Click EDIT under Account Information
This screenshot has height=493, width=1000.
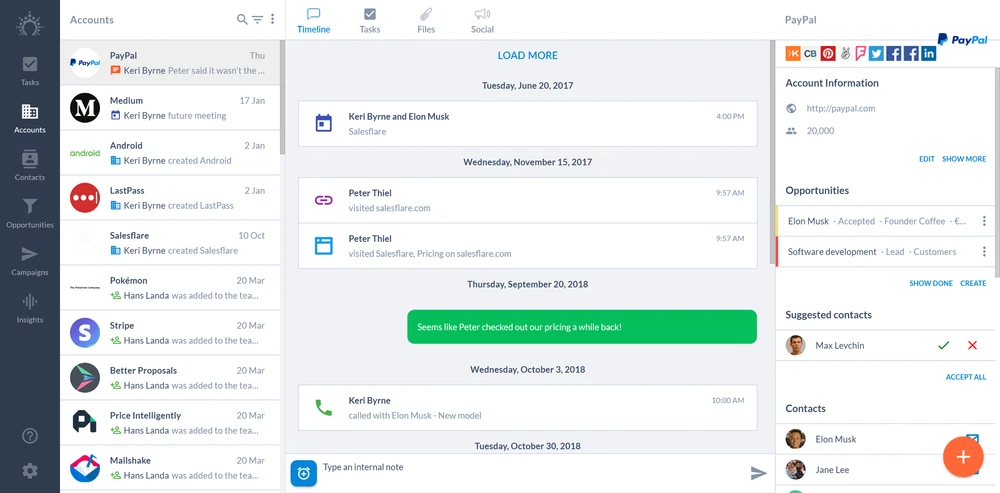click(x=927, y=159)
